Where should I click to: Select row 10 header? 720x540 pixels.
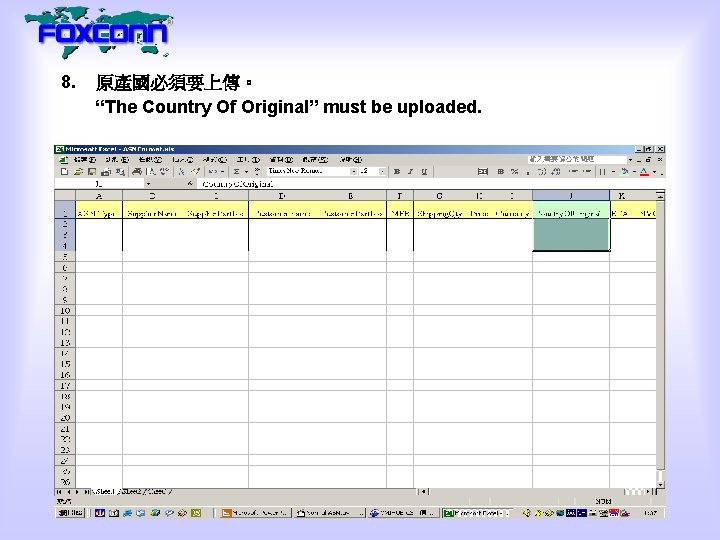(x=65, y=310)
